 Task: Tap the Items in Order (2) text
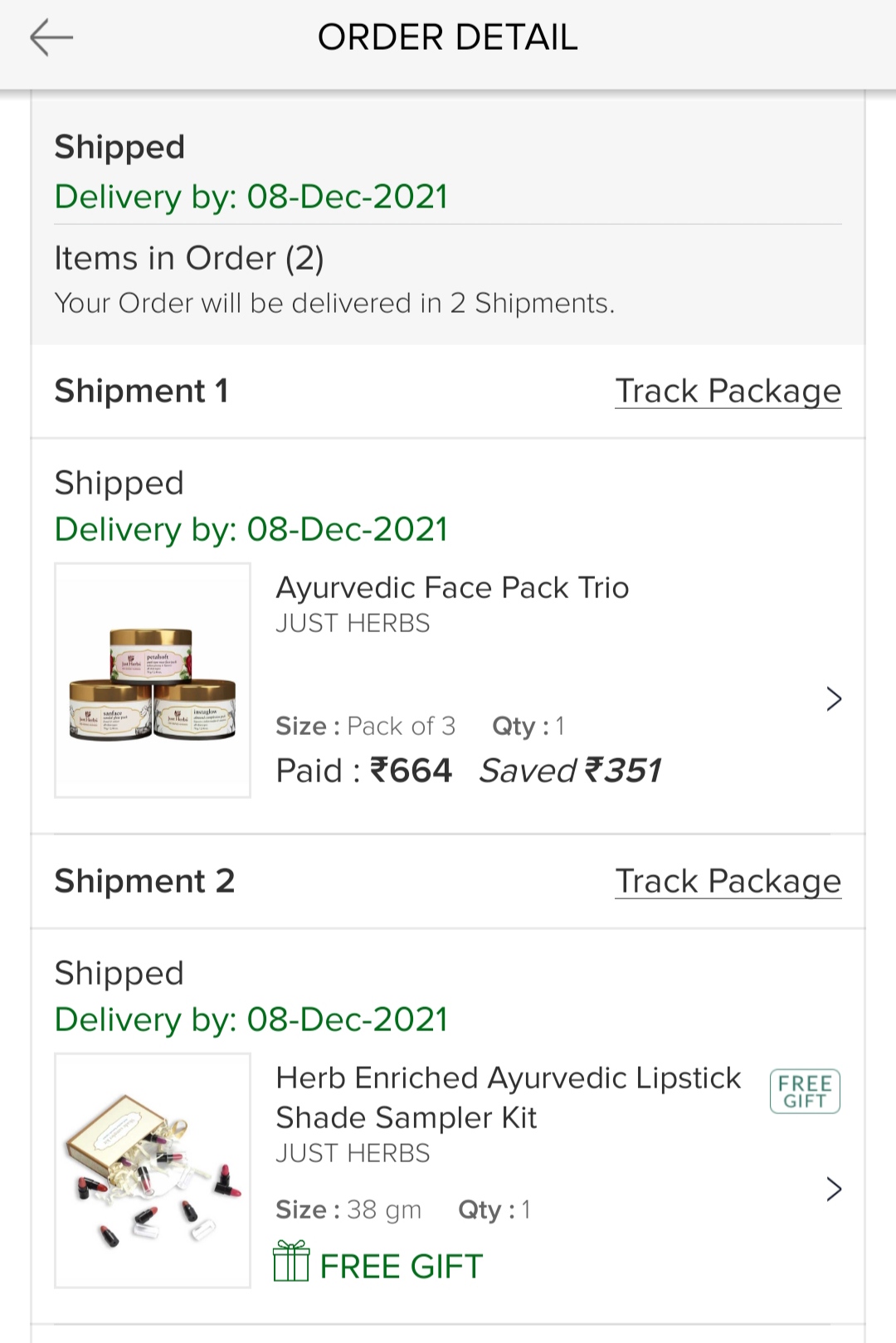pyautogui.click(x=189, y=259)
